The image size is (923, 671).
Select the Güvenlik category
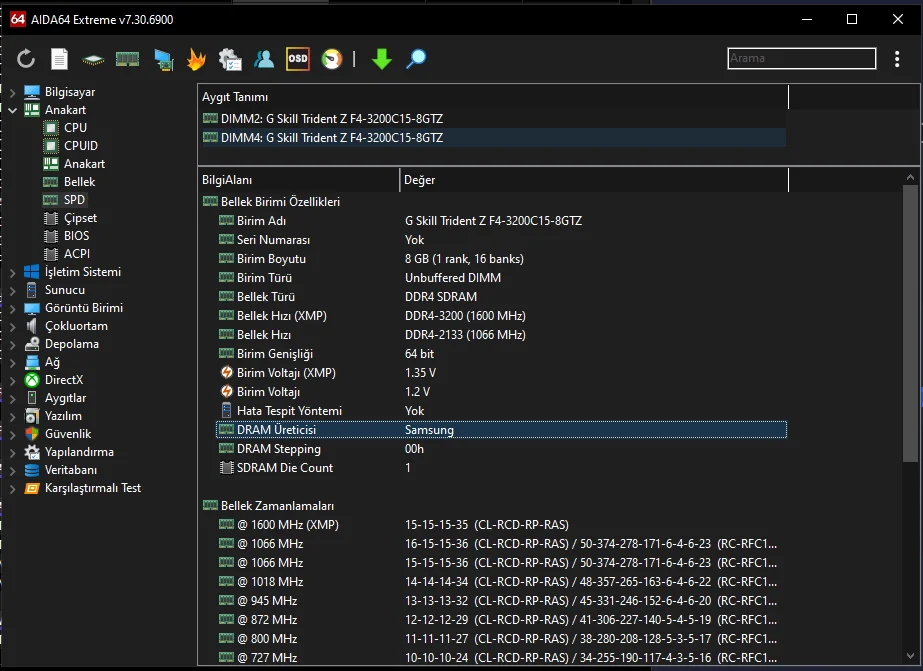point(68,434)
